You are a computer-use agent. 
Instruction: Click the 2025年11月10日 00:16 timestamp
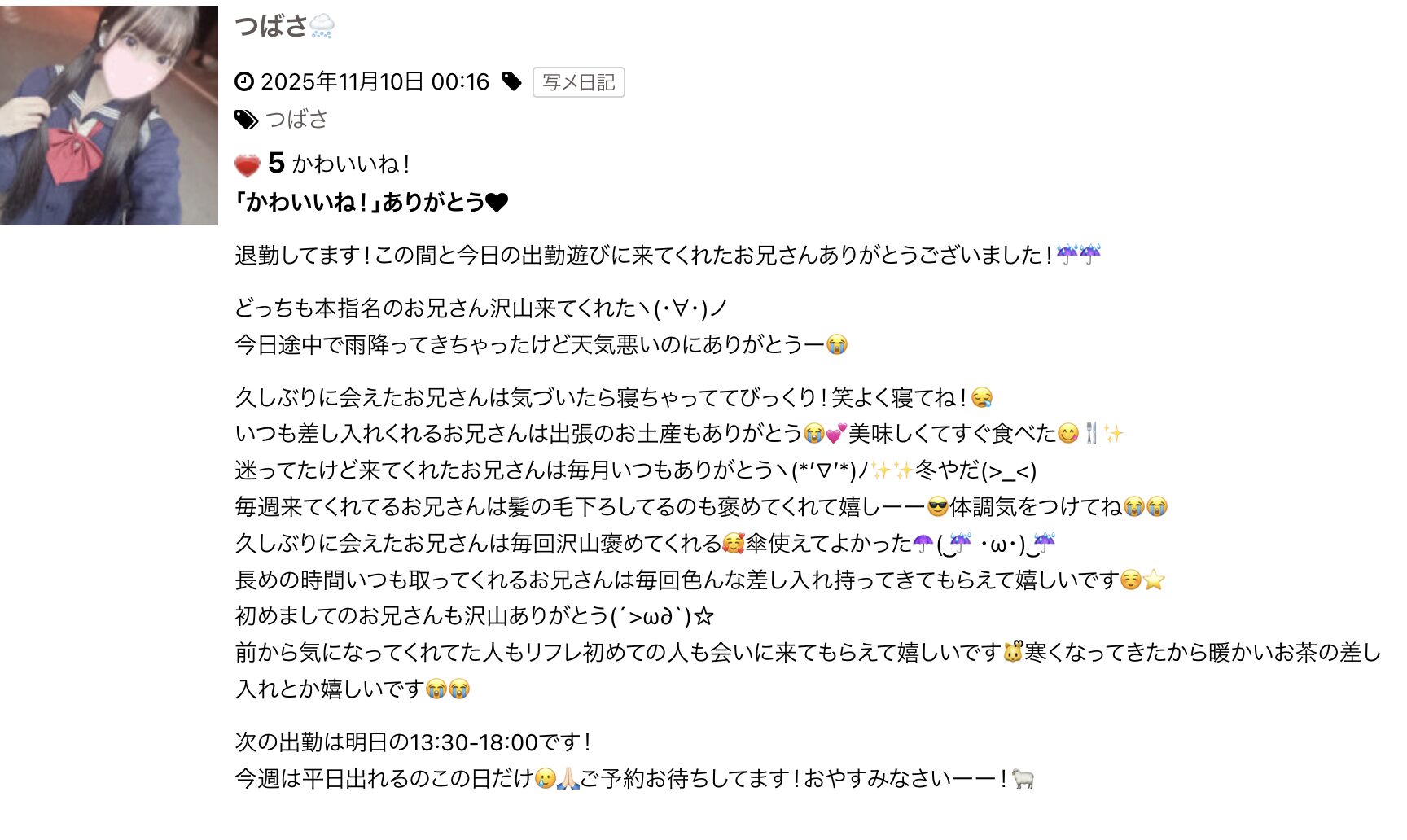coord(375,81)
